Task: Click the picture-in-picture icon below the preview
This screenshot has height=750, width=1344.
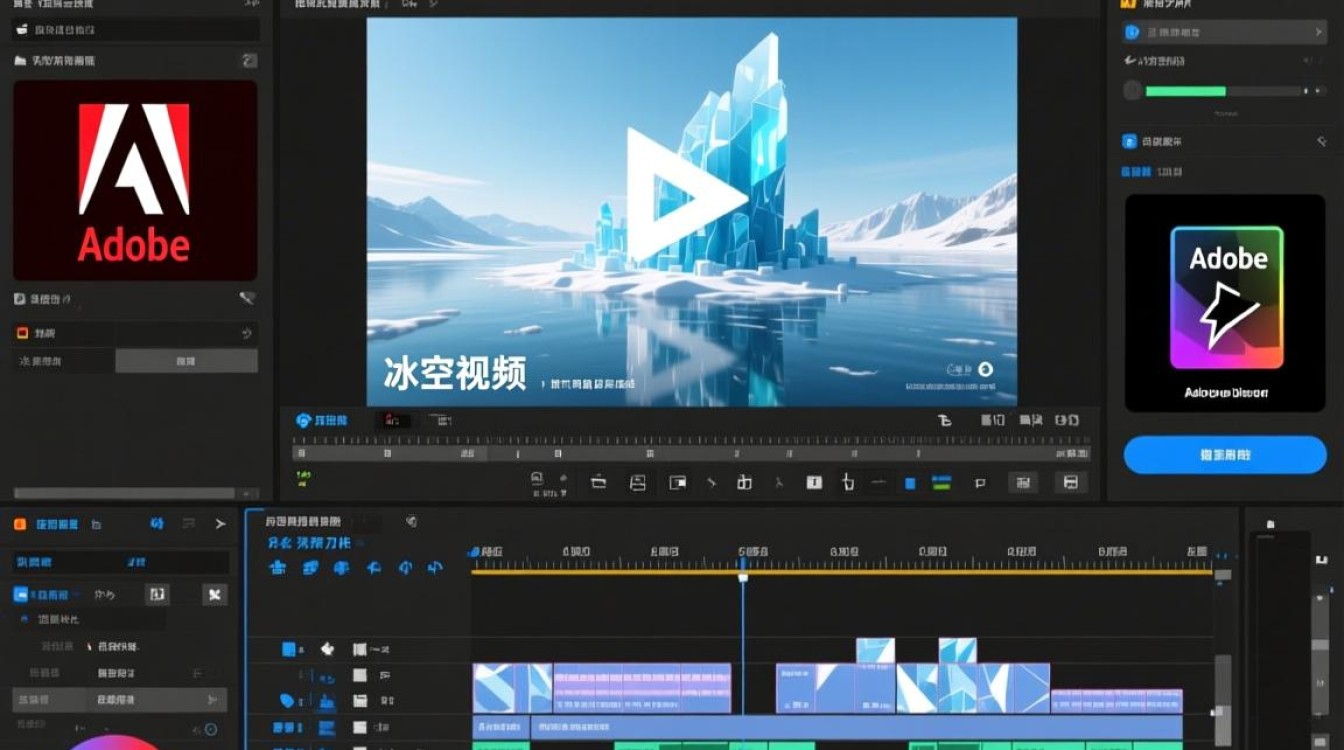Action: [x=678, y=483]
